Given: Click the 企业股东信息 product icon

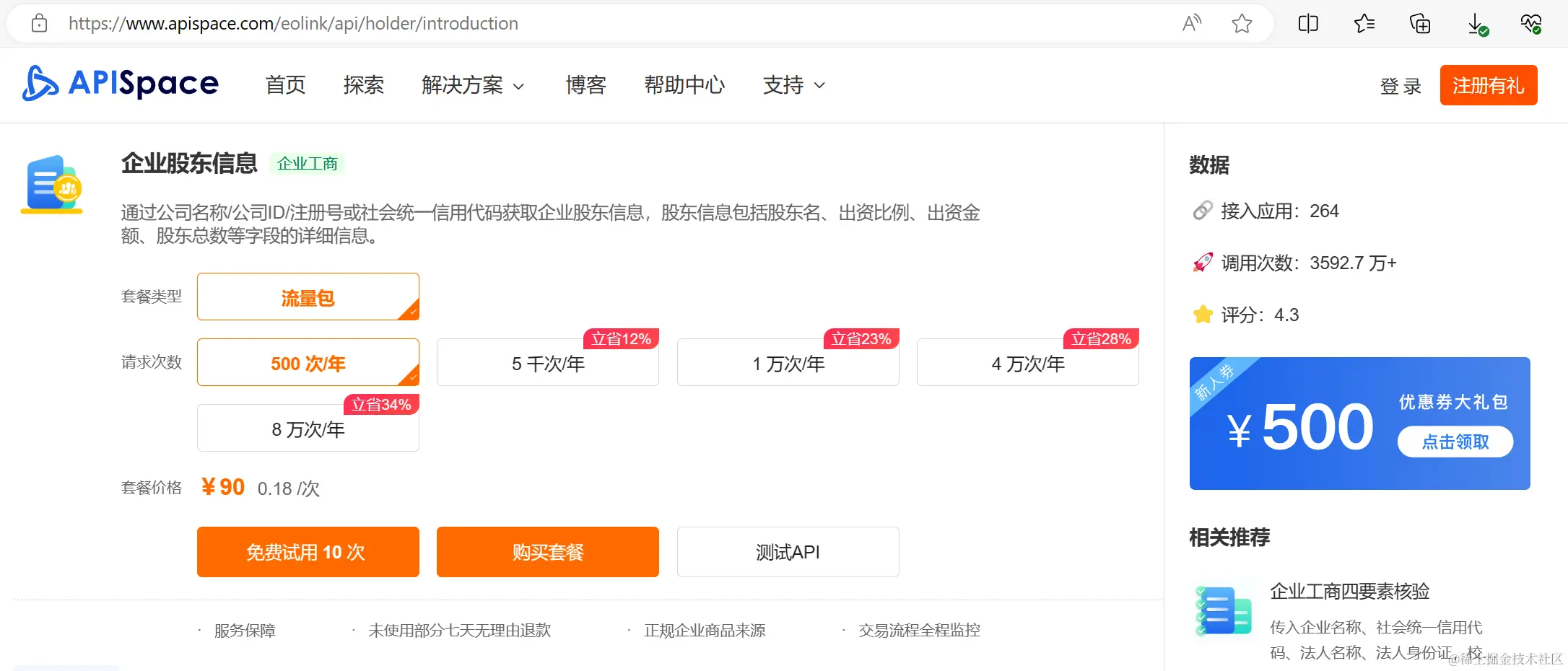Looking at the screenshot, I should click(52, 184).
